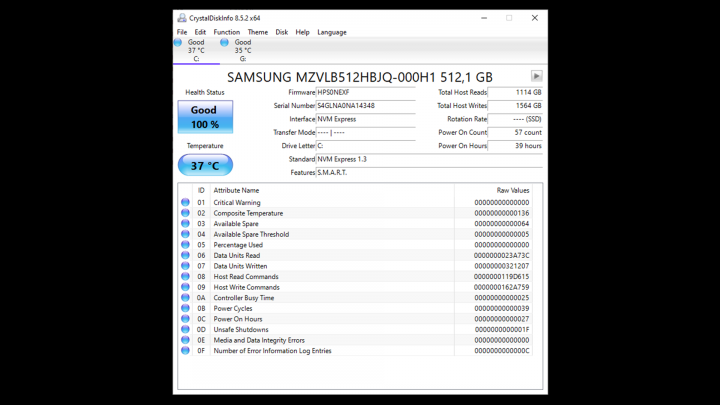The height and width of the screenshot is (405, 720).
Task: Click the status orb for Power On Hours row
Action: (x=185, y=318)
